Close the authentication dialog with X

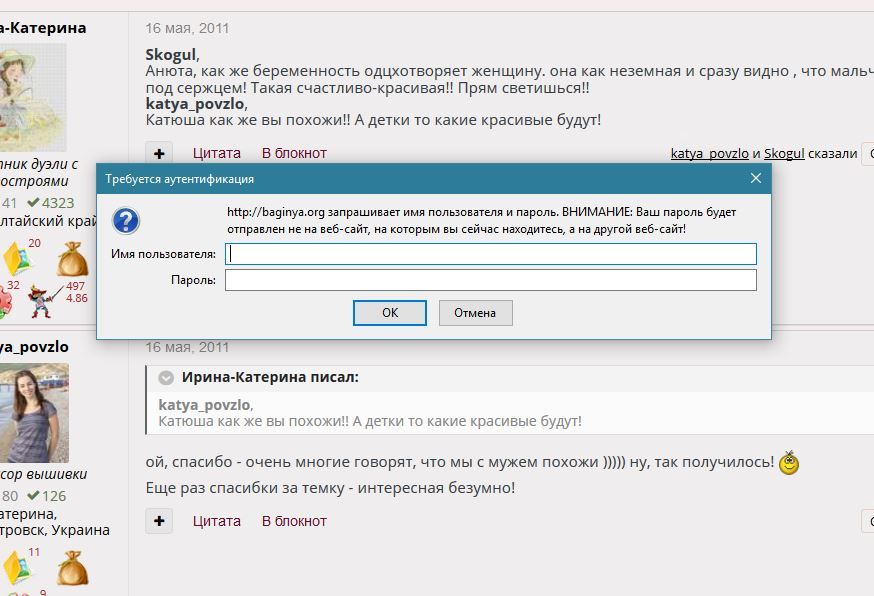[756, 178]
